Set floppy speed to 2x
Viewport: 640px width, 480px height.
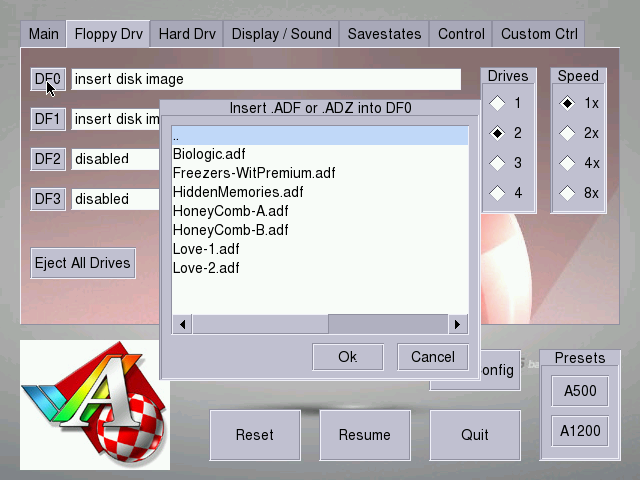coord(567,133)
